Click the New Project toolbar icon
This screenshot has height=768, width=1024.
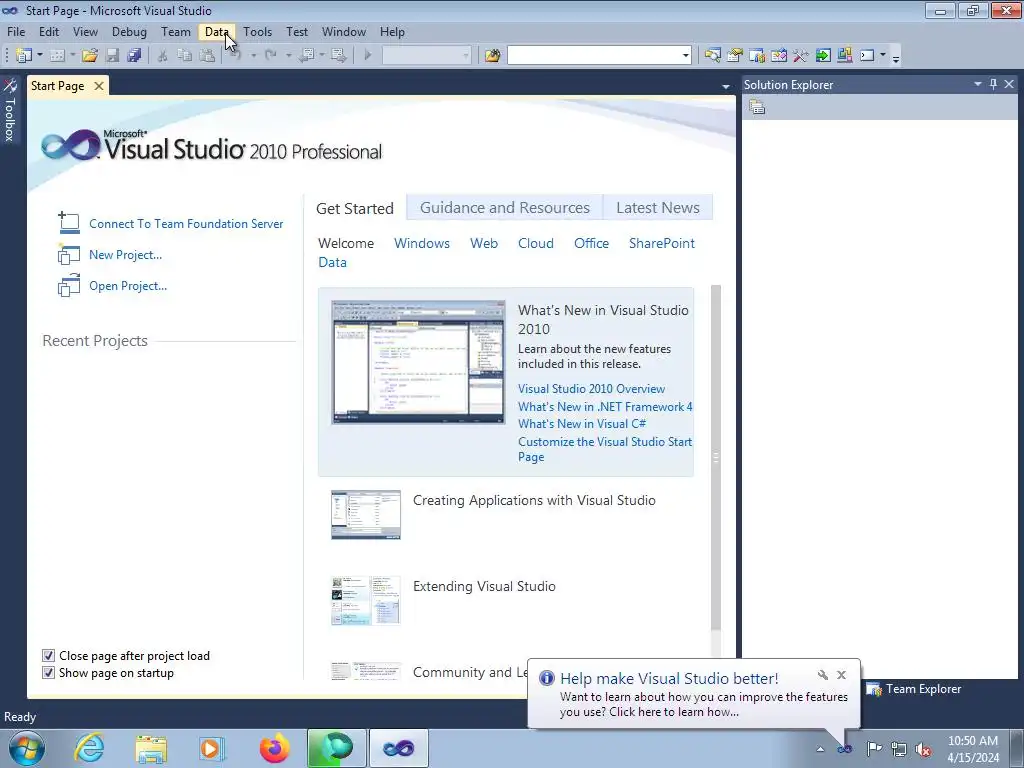tap(24, 56)
